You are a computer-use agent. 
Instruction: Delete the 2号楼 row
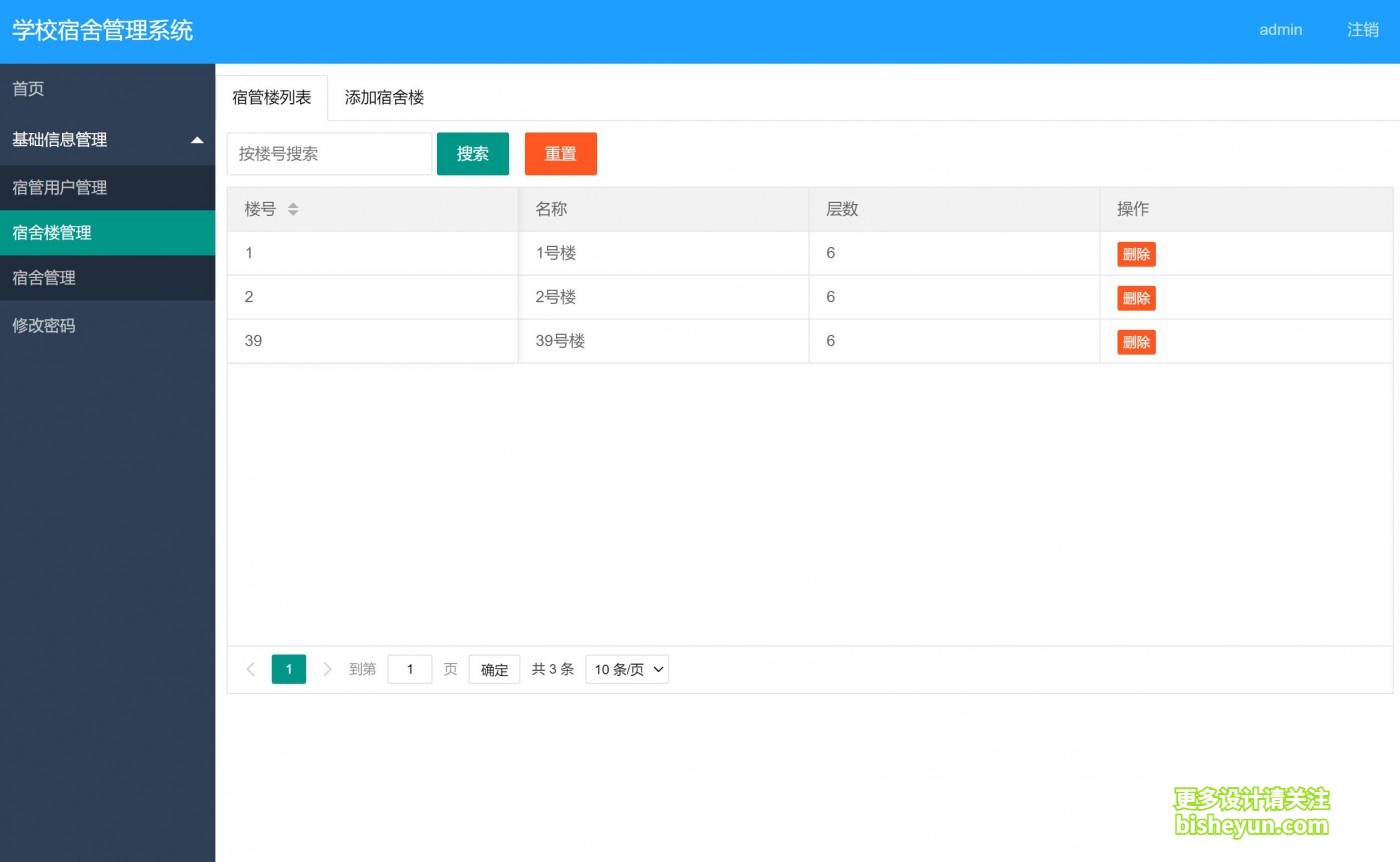click(x=1136, y=298)
